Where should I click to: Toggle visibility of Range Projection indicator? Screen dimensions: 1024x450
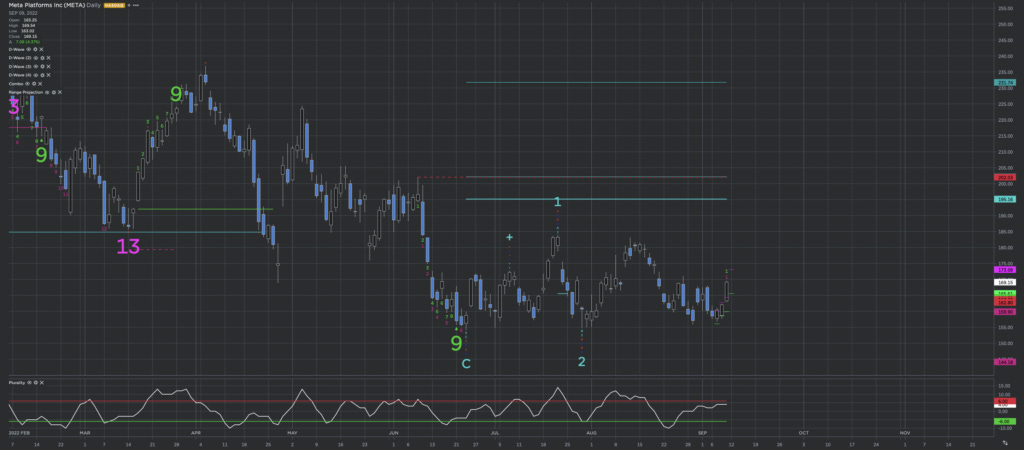click(47, 93)
